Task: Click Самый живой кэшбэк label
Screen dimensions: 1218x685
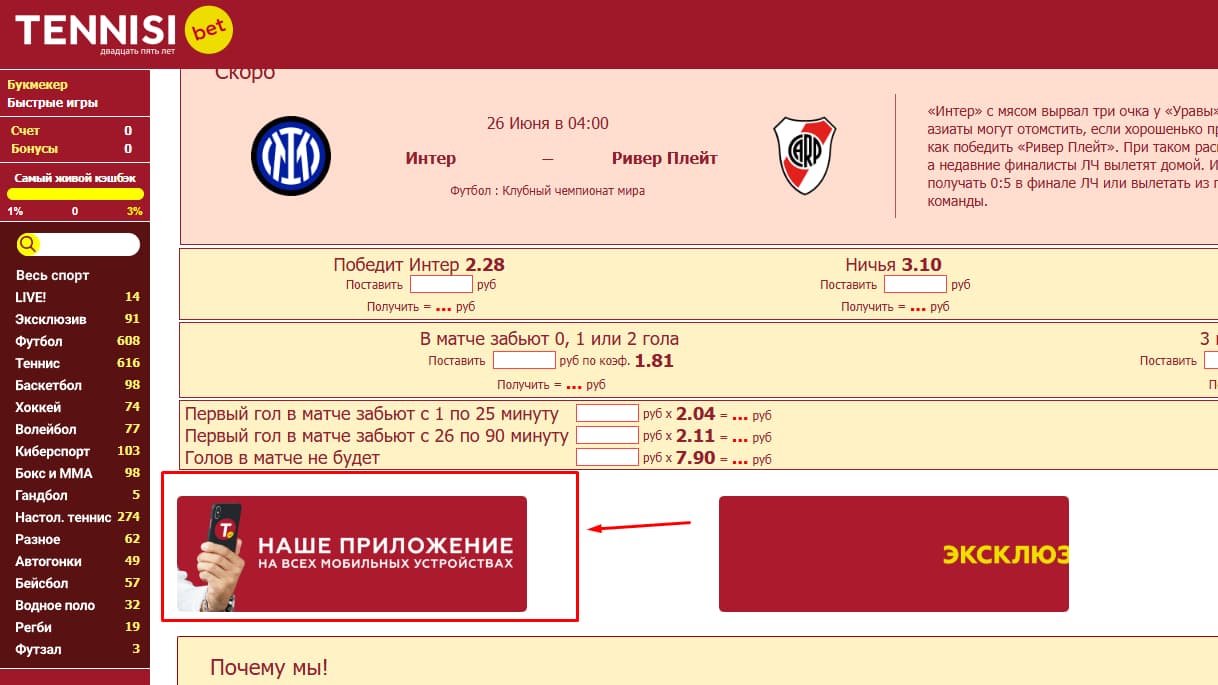Action: [75, 177]
